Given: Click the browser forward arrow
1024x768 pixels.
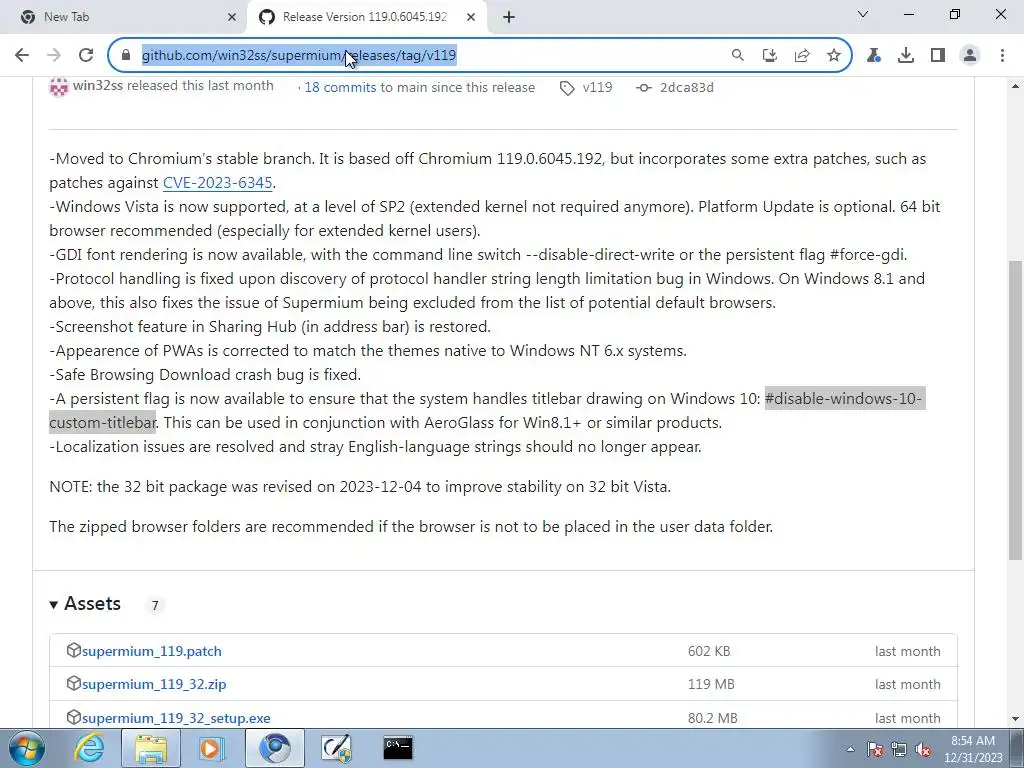Looking at the screenshot, I should pyautogui.click(x=54, y=56).
